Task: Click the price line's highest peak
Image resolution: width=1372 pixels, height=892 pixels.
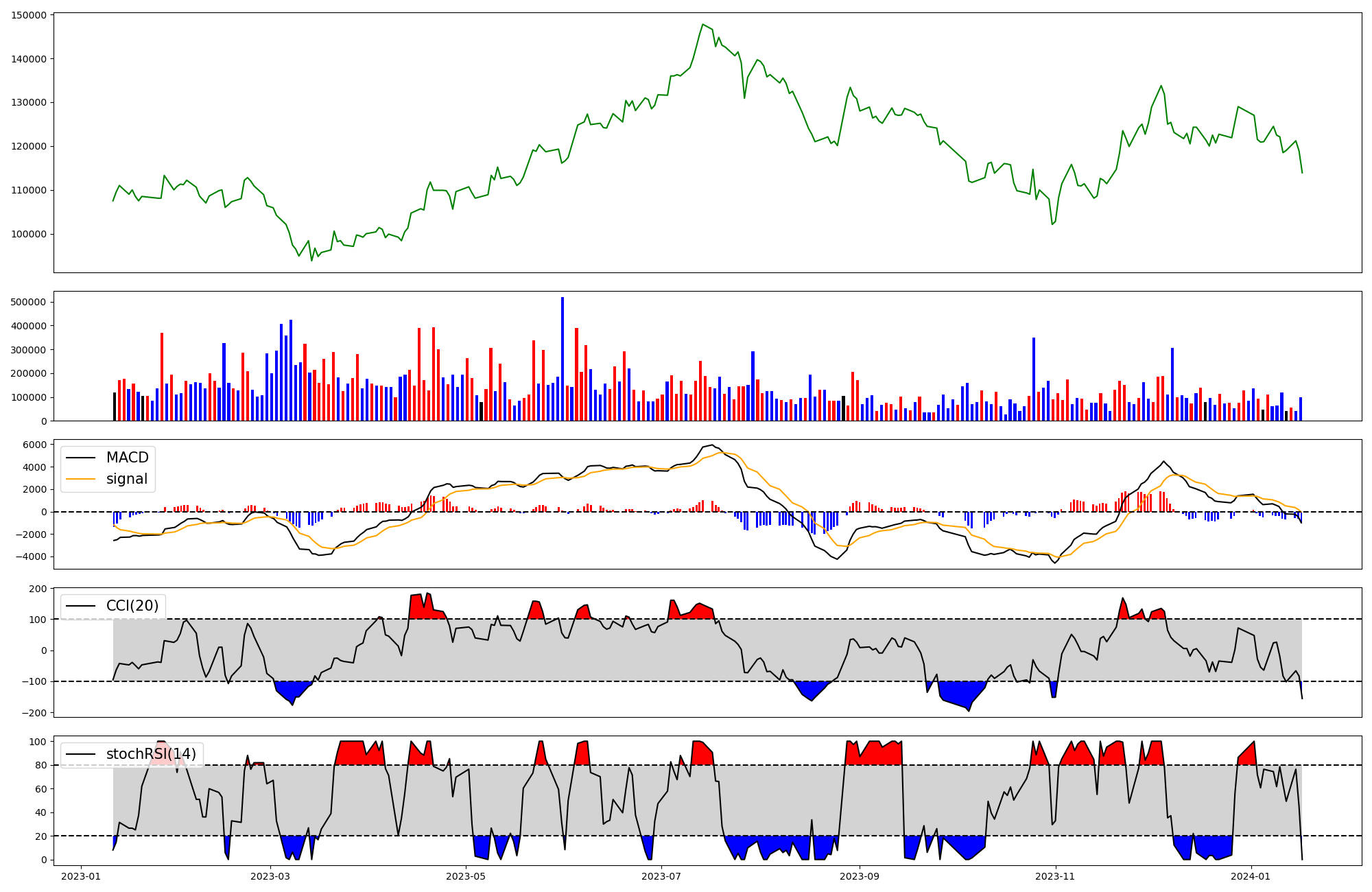Action: click(702, 25)
